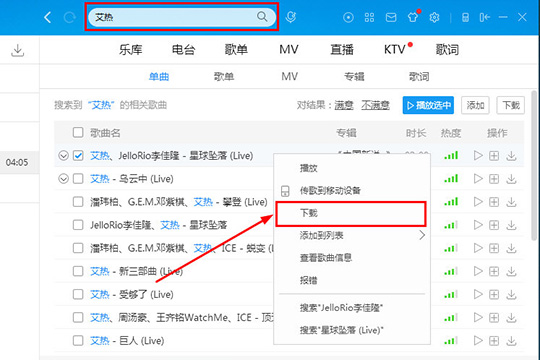Viewport: 540px width, 360px height.
Task: Uncheck the 星球坠落 (Live) row checkbox
Action: tap(78, 156)
